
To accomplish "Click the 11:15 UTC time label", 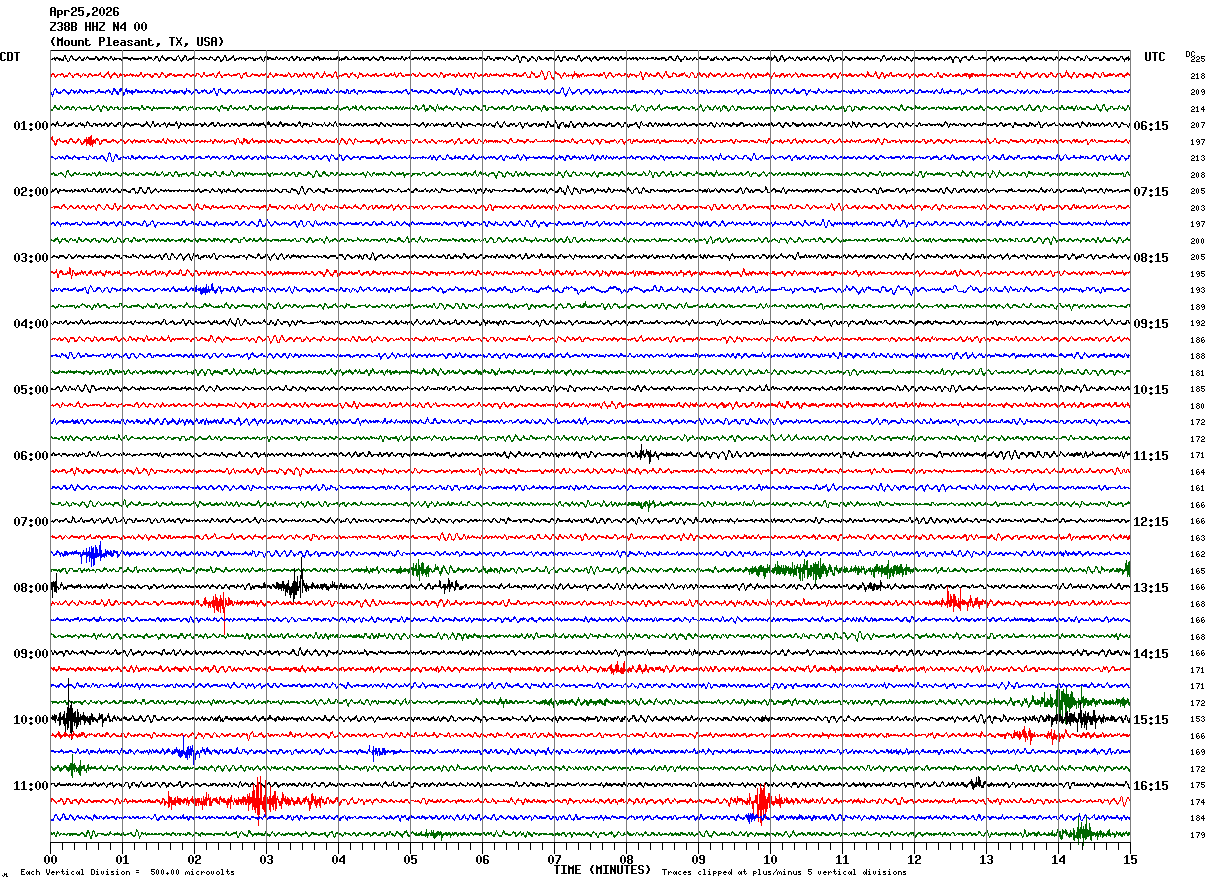I will 1151,456.
